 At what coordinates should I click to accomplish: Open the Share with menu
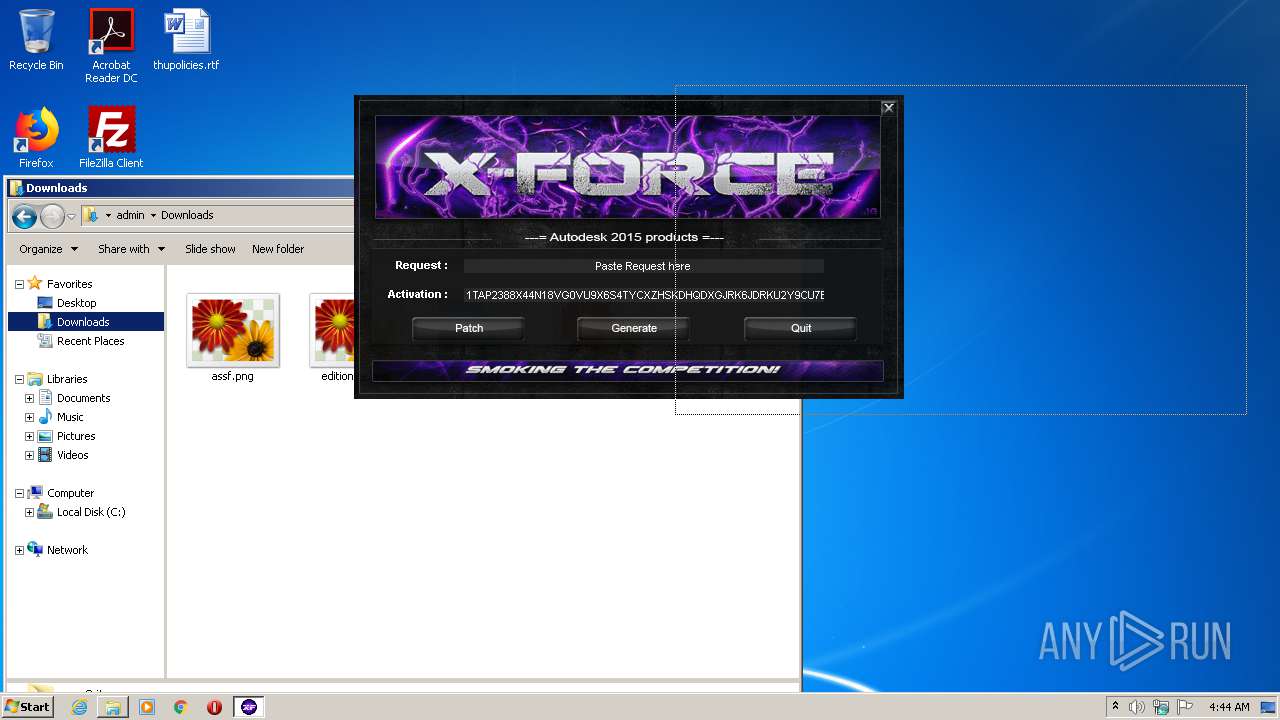(131, 249)
